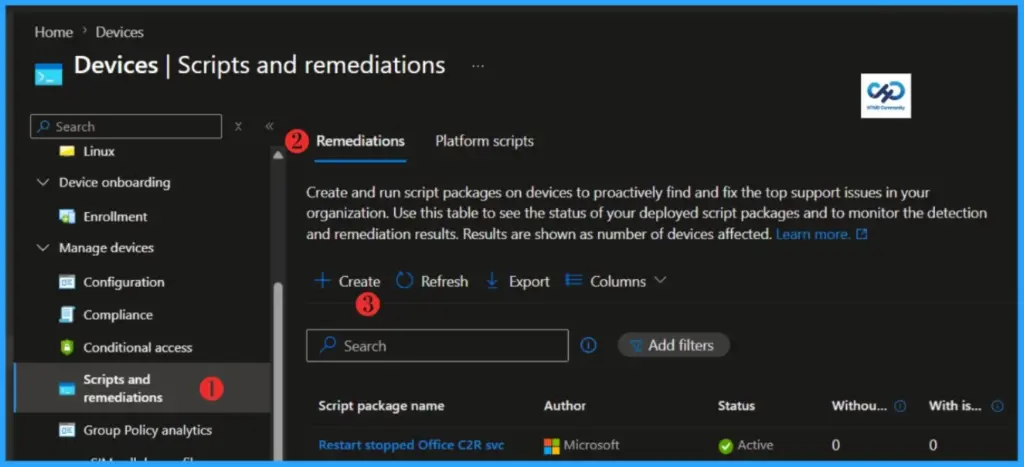
Task: Click the With issues column header
Action: coord(955,406)
